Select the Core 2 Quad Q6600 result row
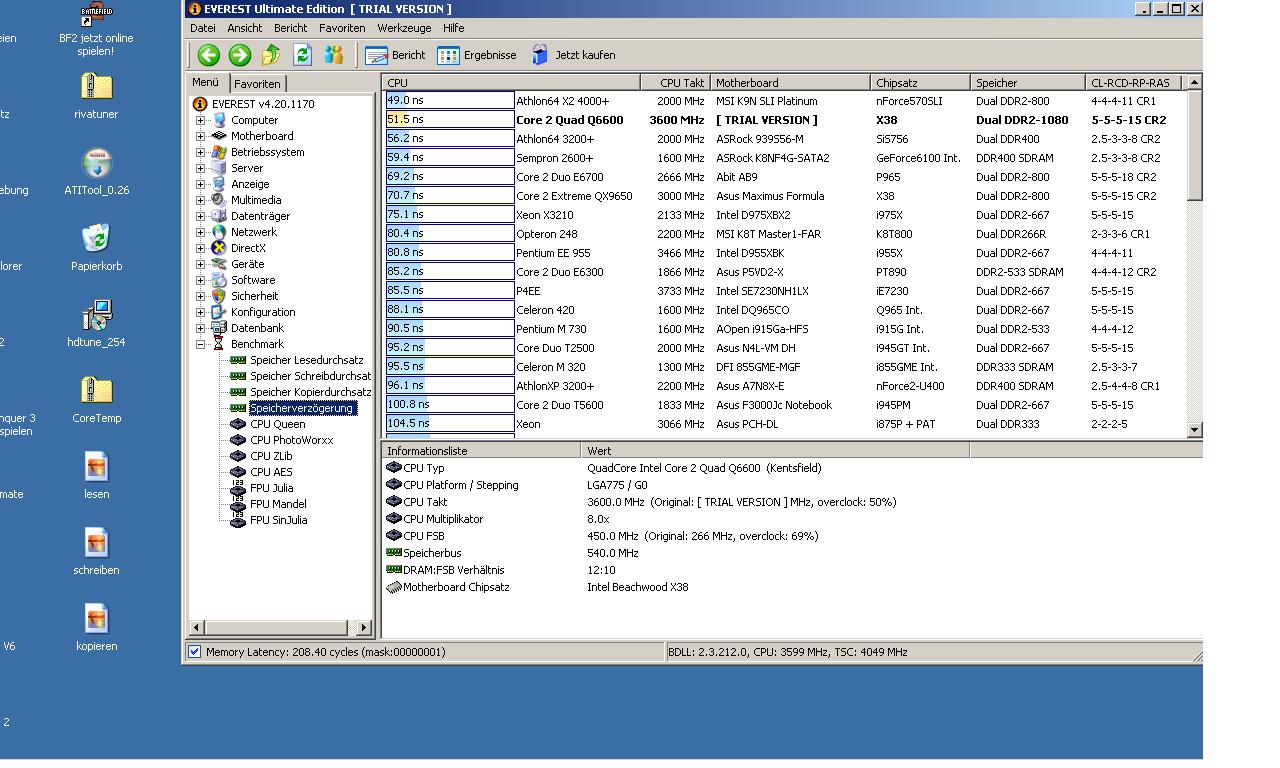 coord(785,120)
